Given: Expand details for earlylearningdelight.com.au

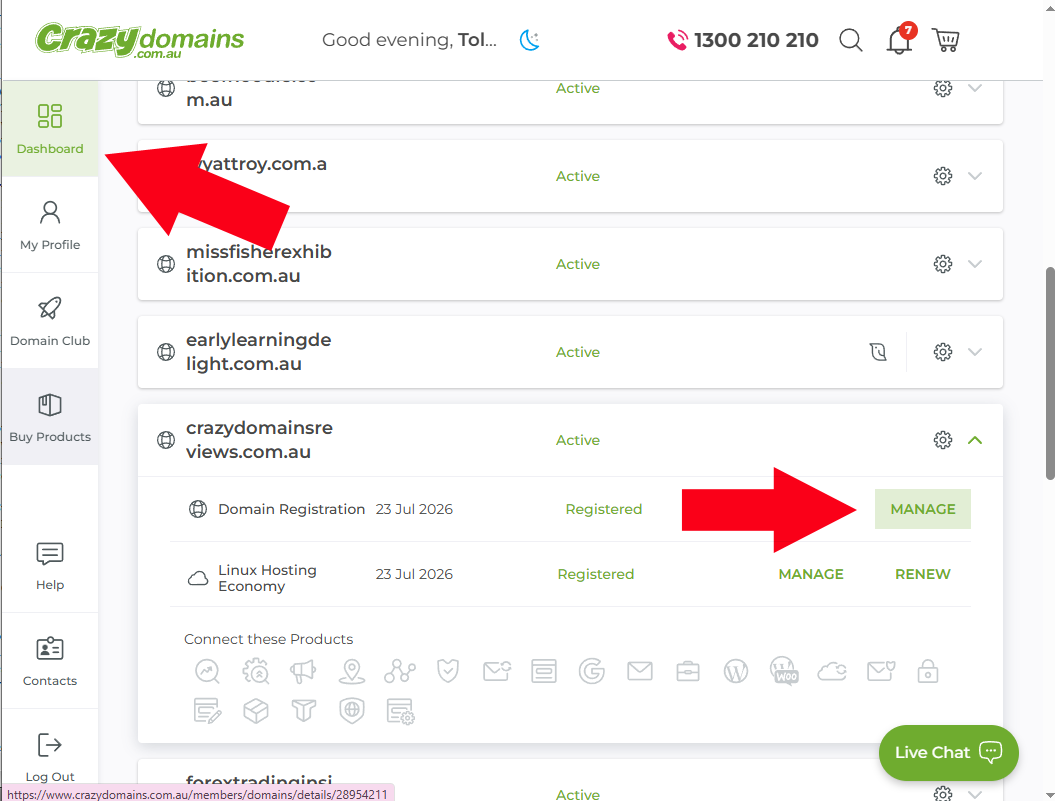Looking at the screenshot, I should [x=975, y=352].
